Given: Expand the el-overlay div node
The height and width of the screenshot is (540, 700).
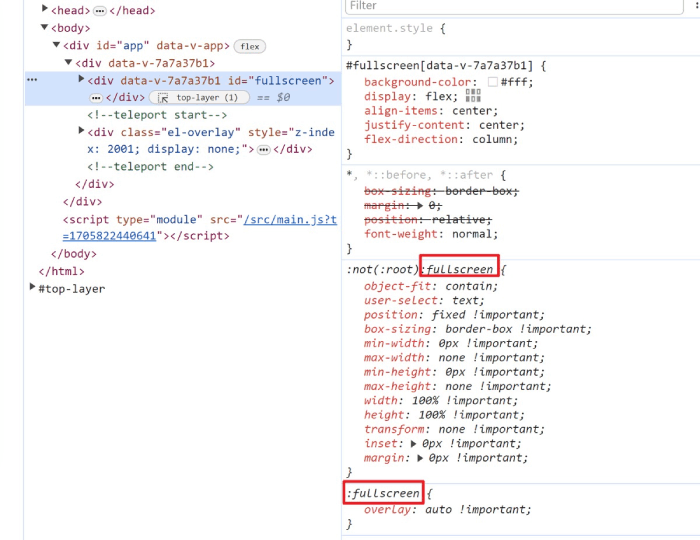Looking at the screenshot, I should point(81,130).
